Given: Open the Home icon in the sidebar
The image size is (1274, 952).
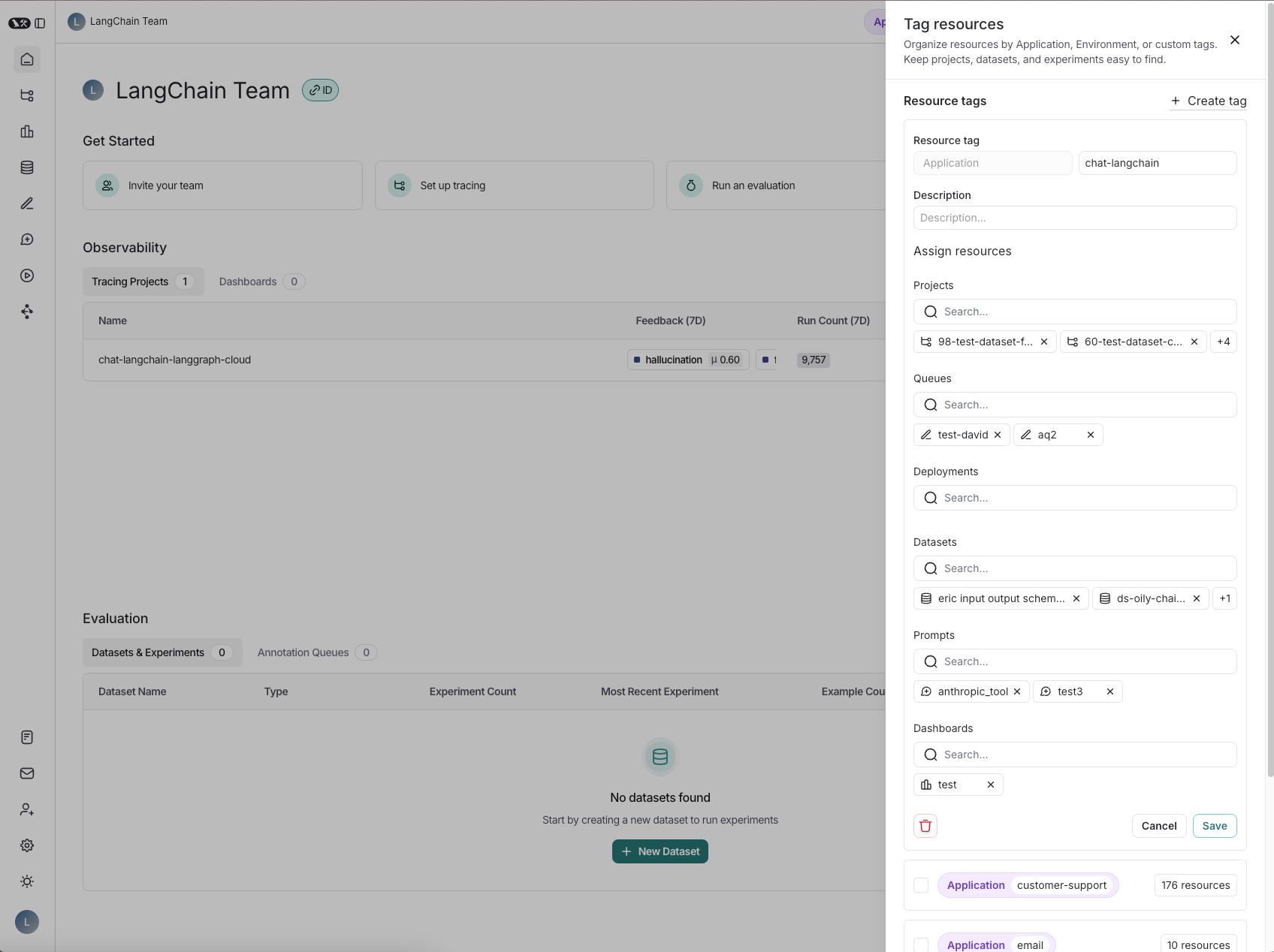Looking at the screenshot, I should click(x=27, y=59).
